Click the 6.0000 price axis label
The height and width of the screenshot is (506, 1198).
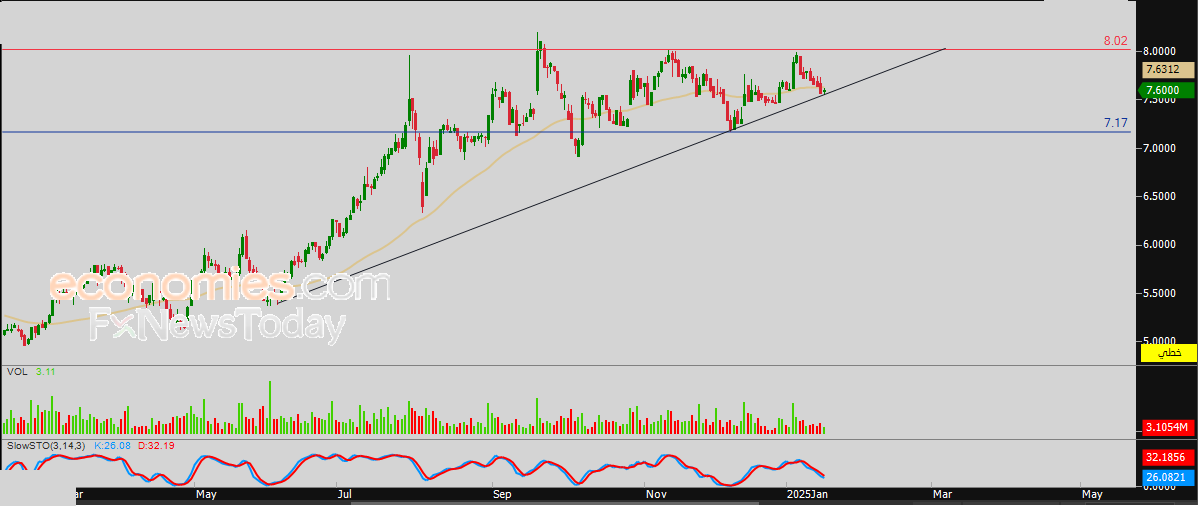(x=1161, y=245)
